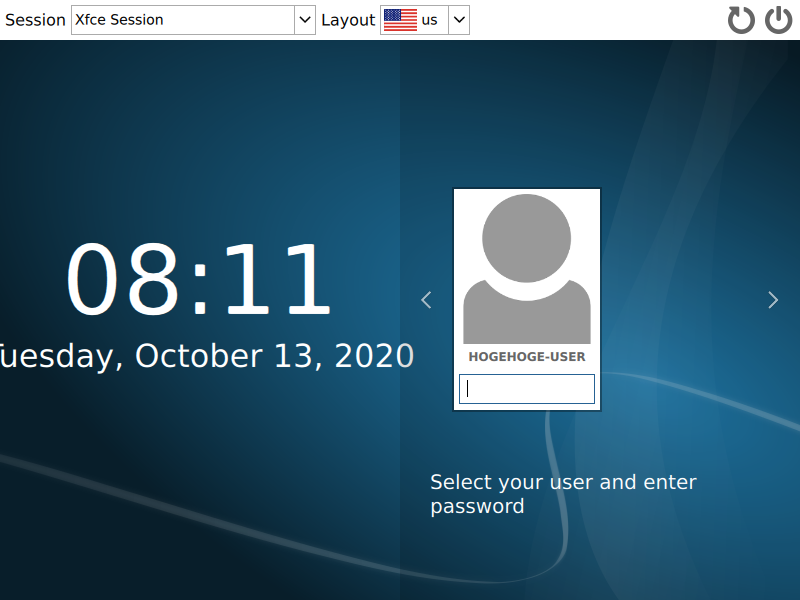Image resolution: width=800 pixels, height=600 pixels.
Task: Click the HOGEHOGE-USER name label
Action: point(527,357)
